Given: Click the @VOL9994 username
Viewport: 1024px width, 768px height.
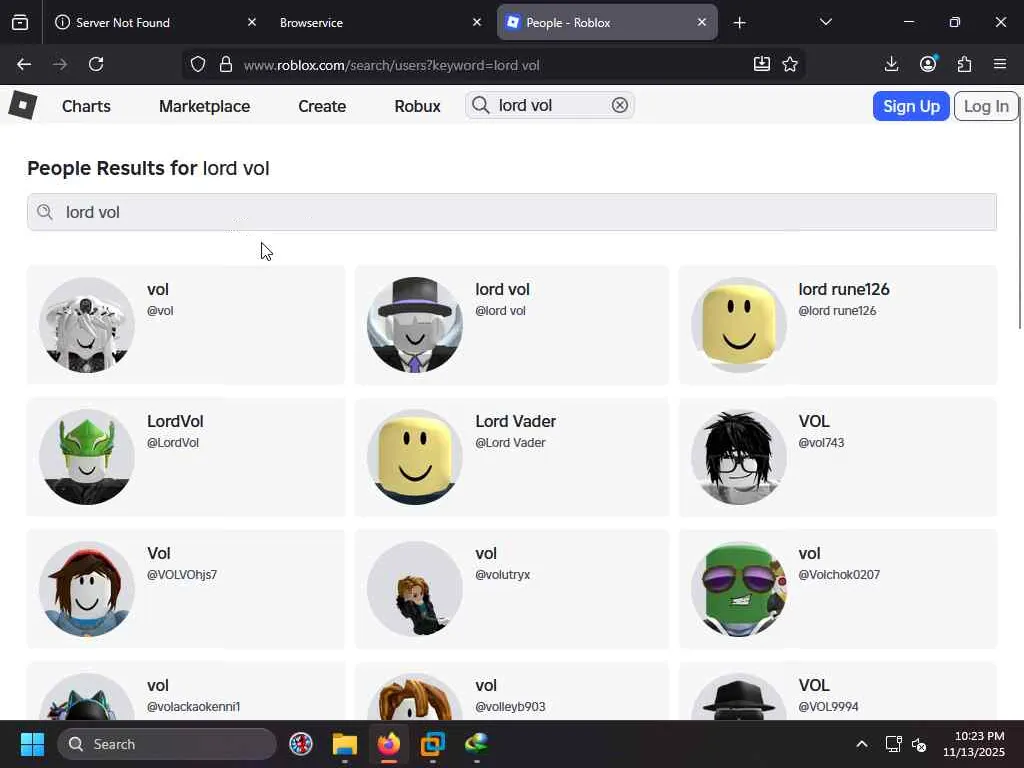Looking at the screenshot, I should coord(828,707).
